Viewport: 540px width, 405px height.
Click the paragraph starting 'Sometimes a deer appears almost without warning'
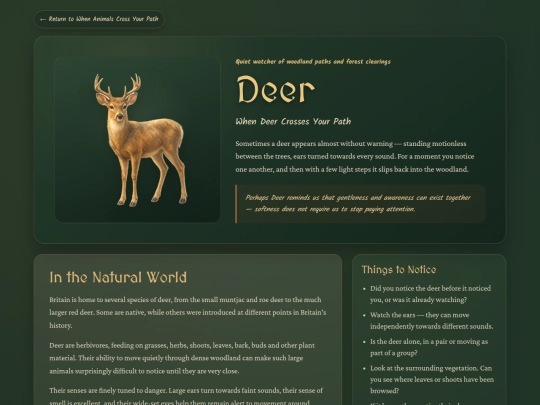(355, 156)
